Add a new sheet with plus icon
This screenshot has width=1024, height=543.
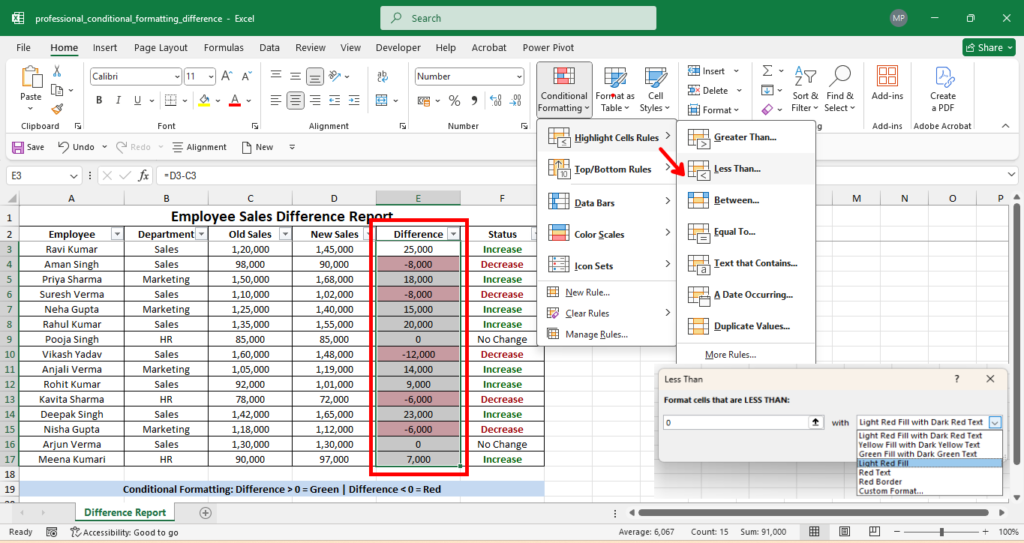click(205, 513)
